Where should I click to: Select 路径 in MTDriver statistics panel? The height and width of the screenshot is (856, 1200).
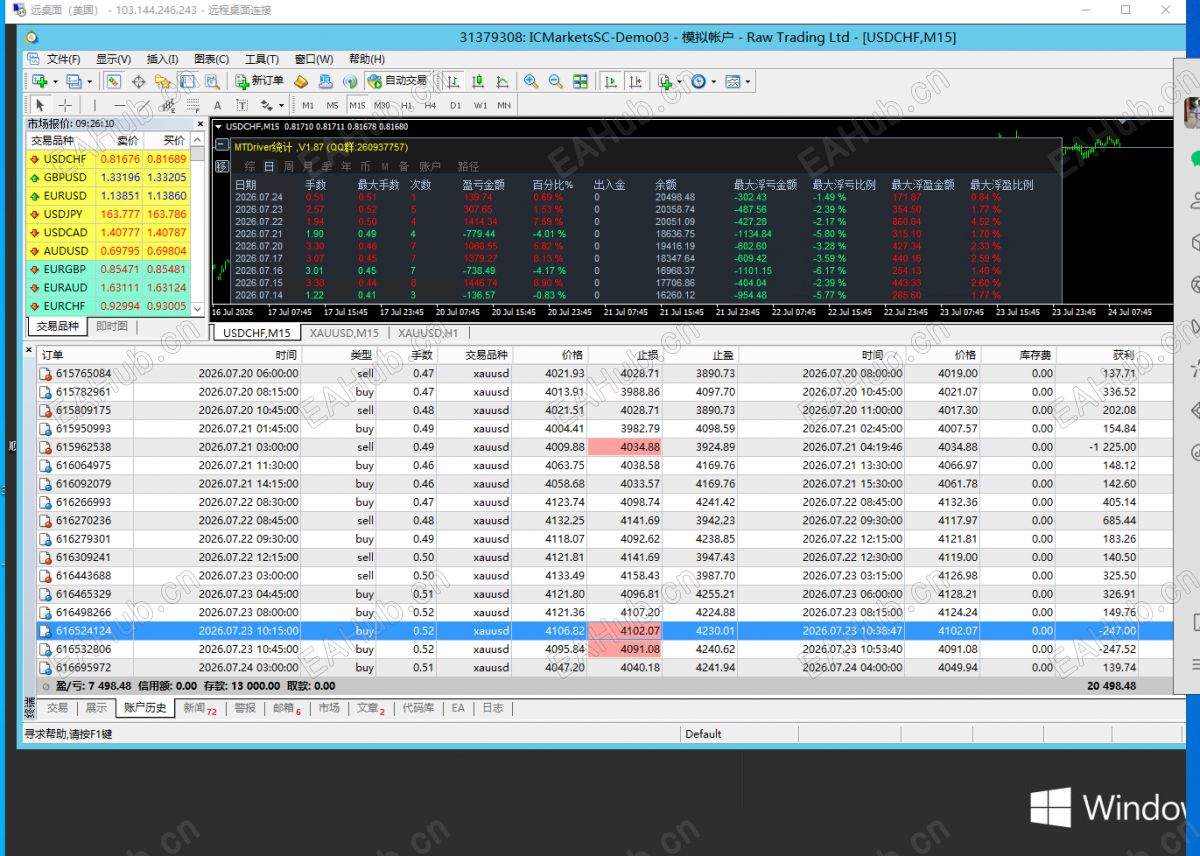(468, 166)
